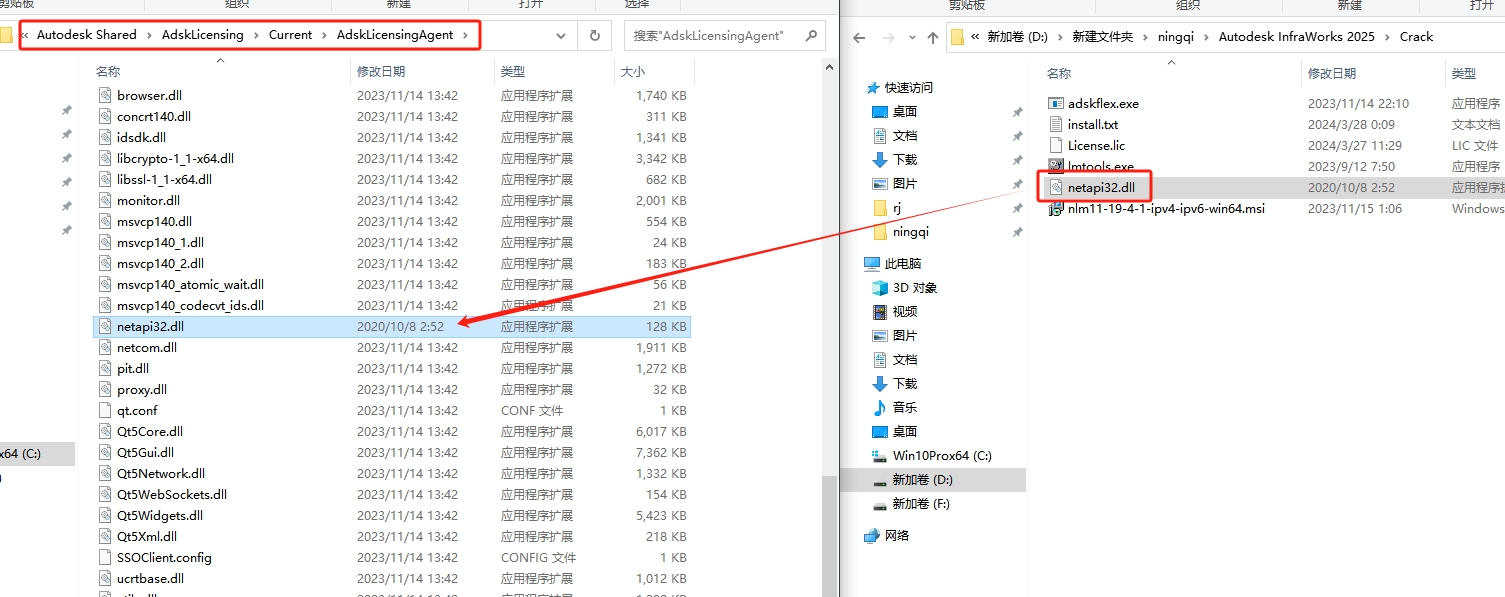The image size is (1505, 597).
Task: Navigate to Crack in right breadcrumb
Action: (1416, 37)
